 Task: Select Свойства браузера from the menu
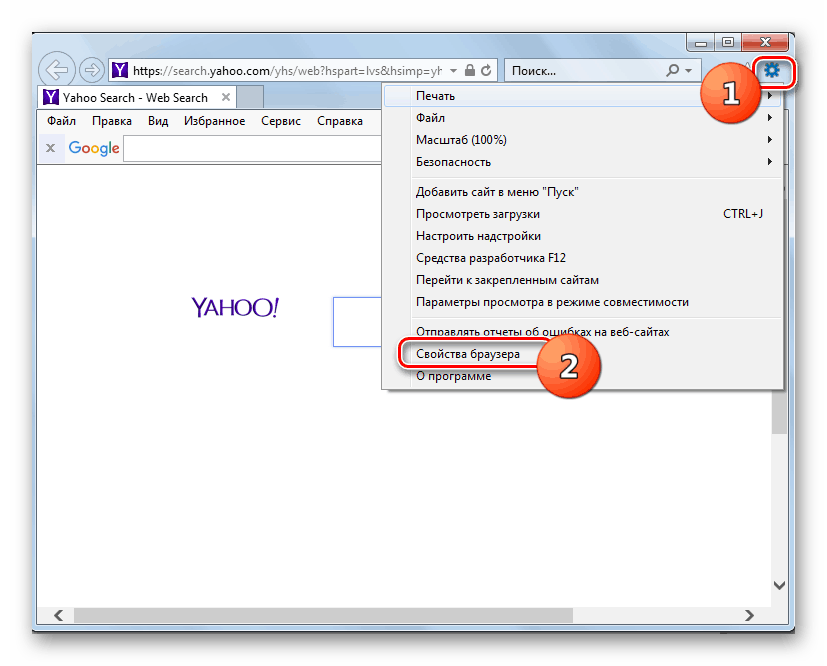[x=470, y=353]
